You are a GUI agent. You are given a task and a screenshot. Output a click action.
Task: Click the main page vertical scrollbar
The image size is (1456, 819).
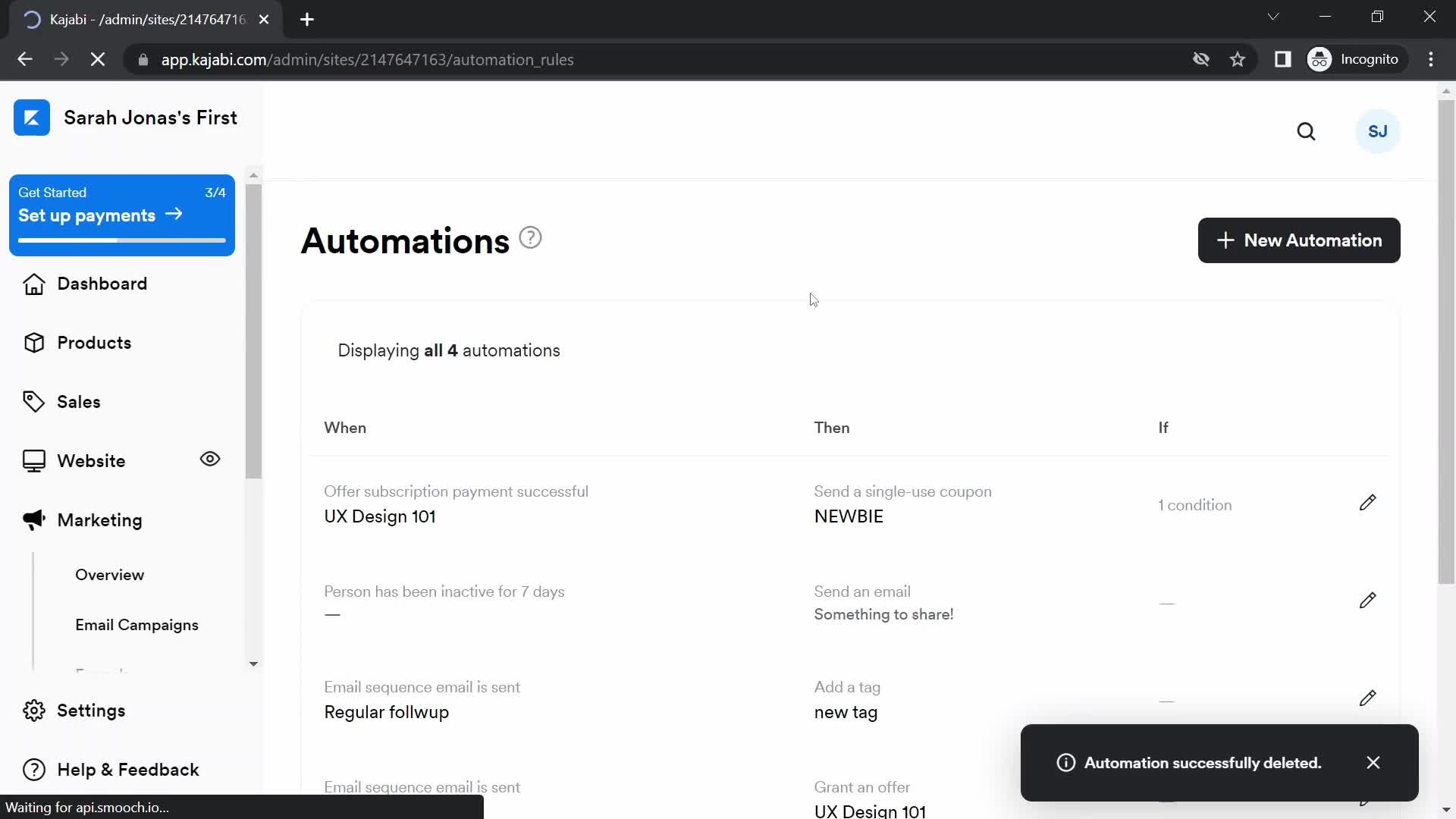(x=1446, y=341)
